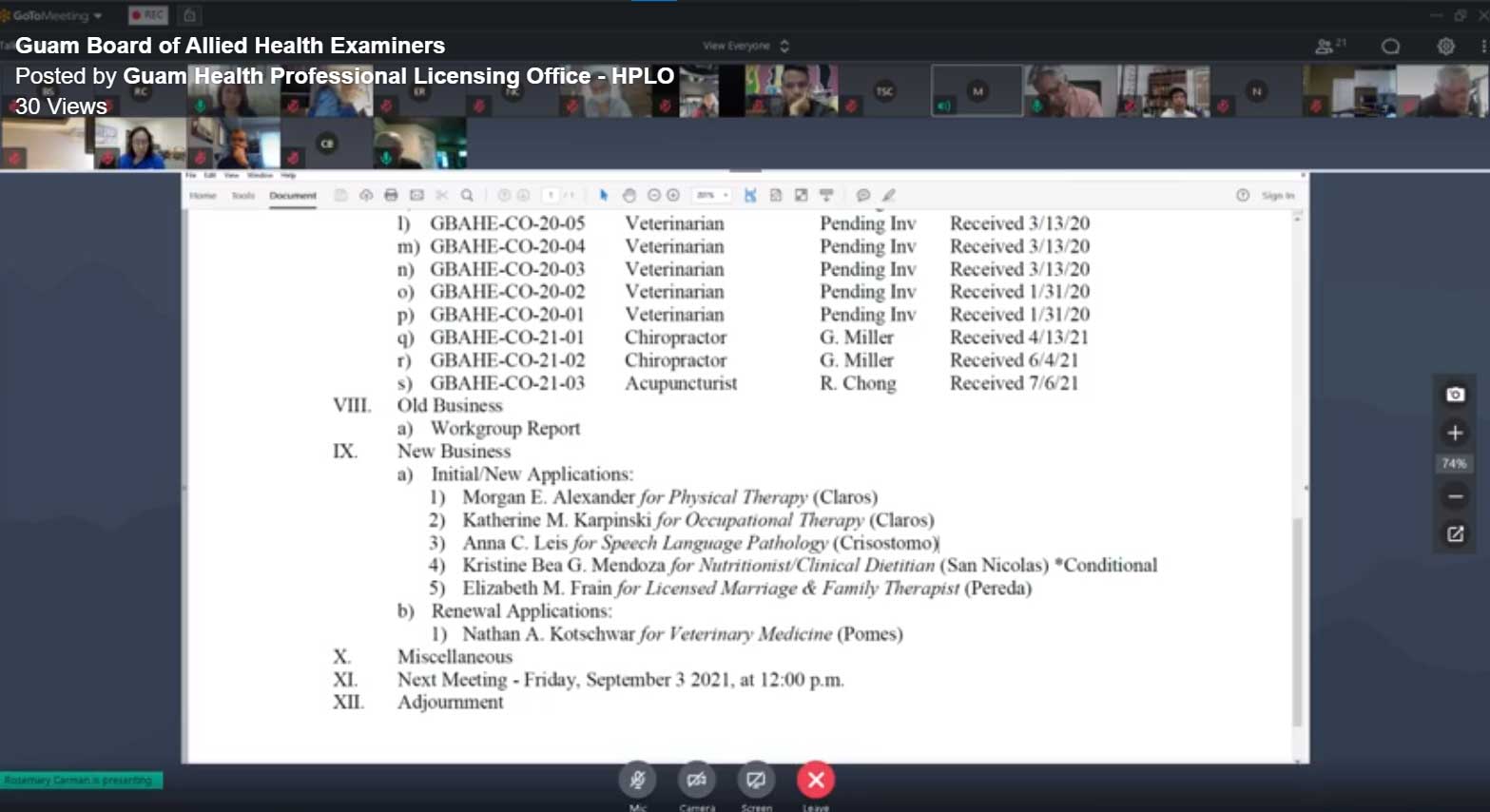Click the email envelope icon
The height and width of the screenshot is (812, 1490).
(x=416, y=195)
